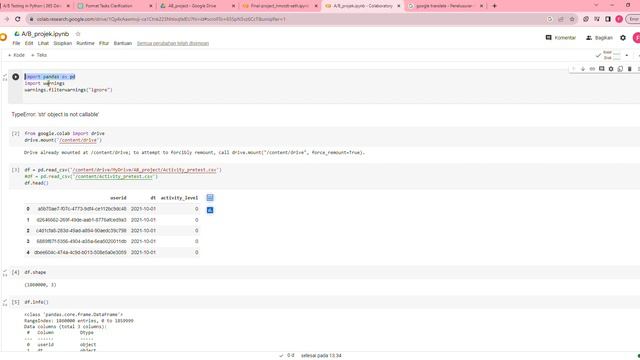Click the browser profile avatar

click(x=619, y=19)
